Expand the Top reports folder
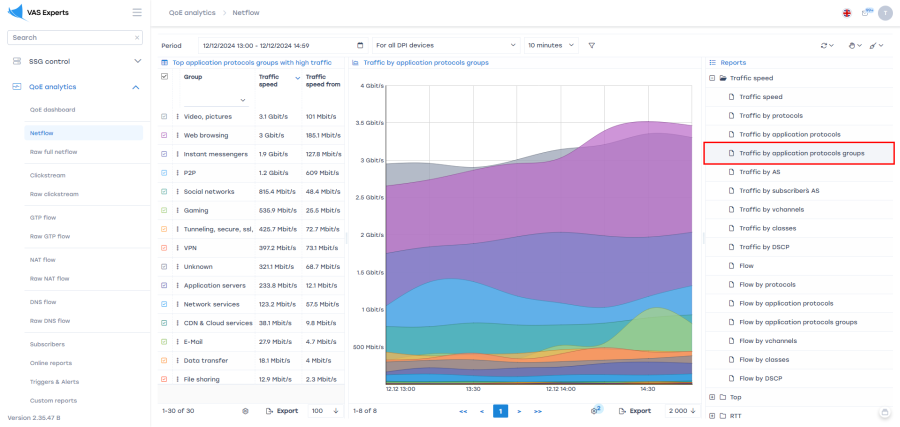The height and width of the screenshot is (427, 900). click(712, 397)
